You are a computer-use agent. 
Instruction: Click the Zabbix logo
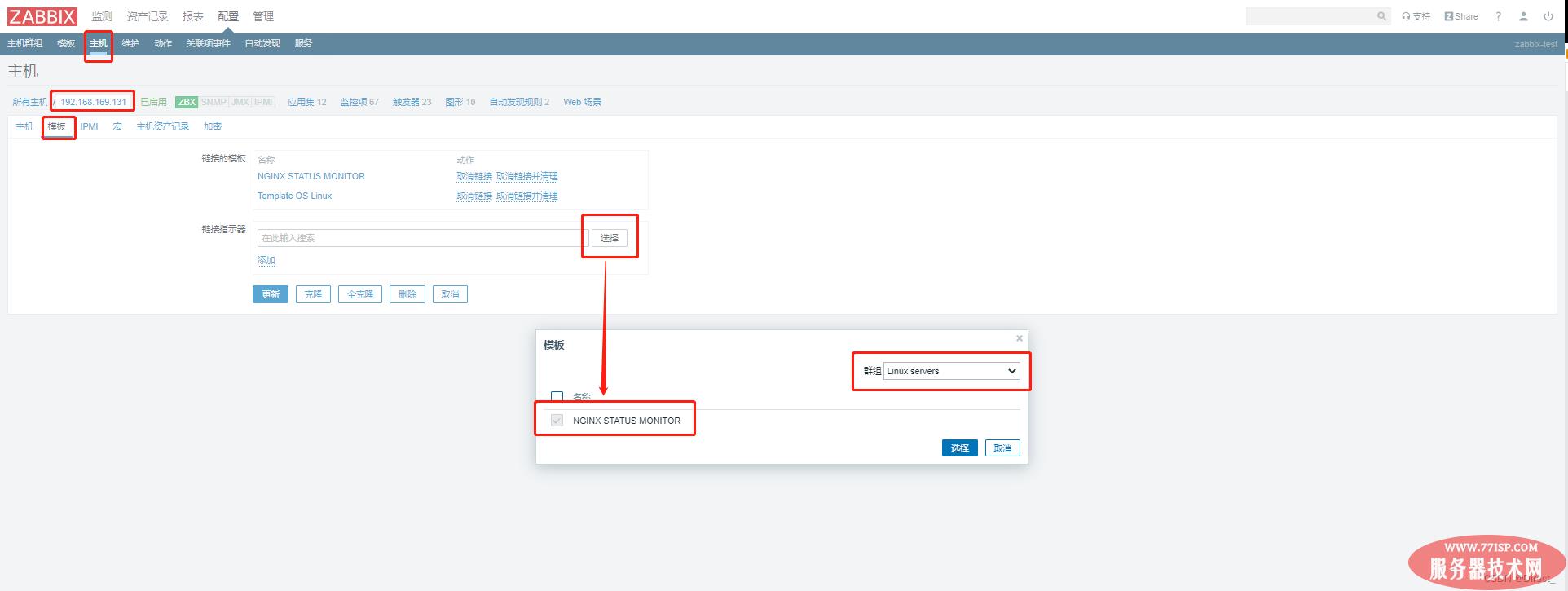pyautogui.click(x=42, y=16)
